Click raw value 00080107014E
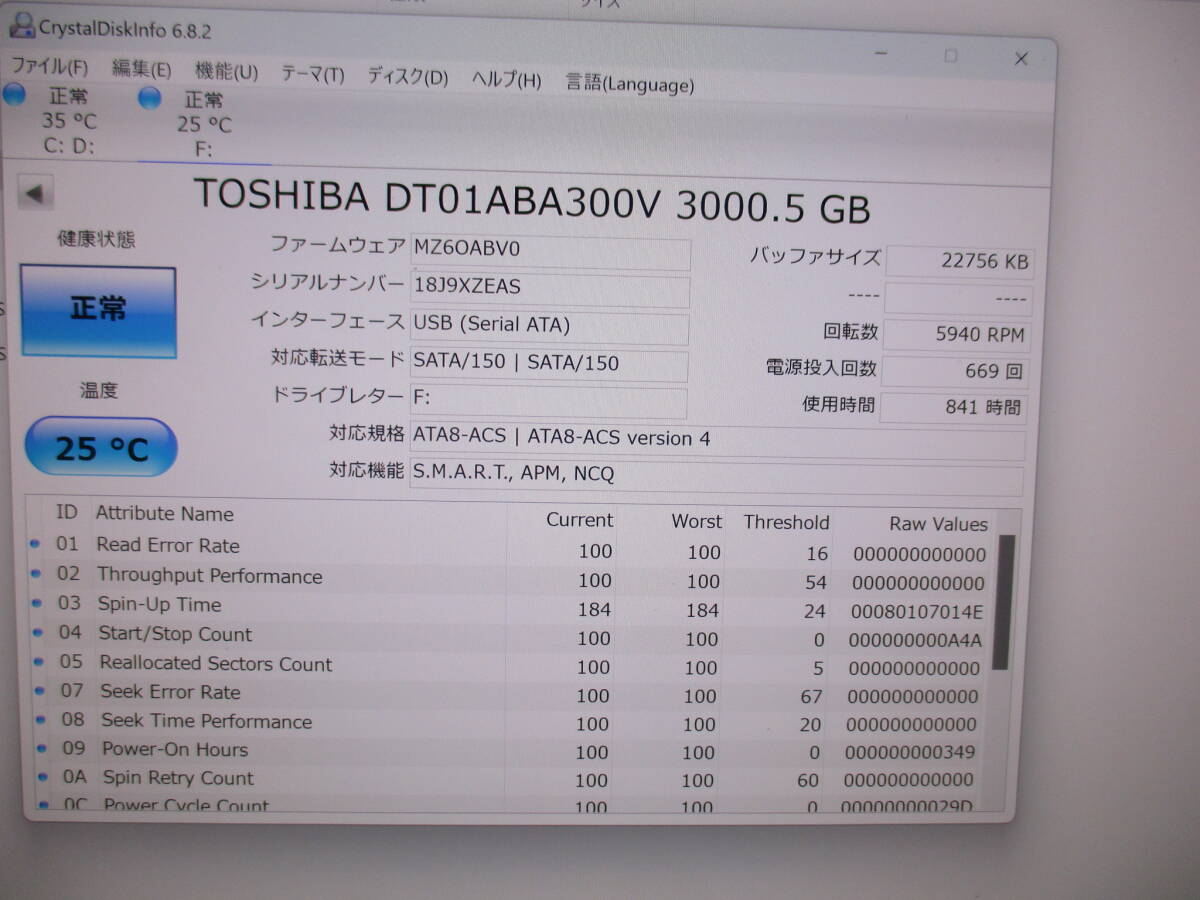Viewport: 1200px width, 900px height. pyautogui.click(x=916, y=612)
